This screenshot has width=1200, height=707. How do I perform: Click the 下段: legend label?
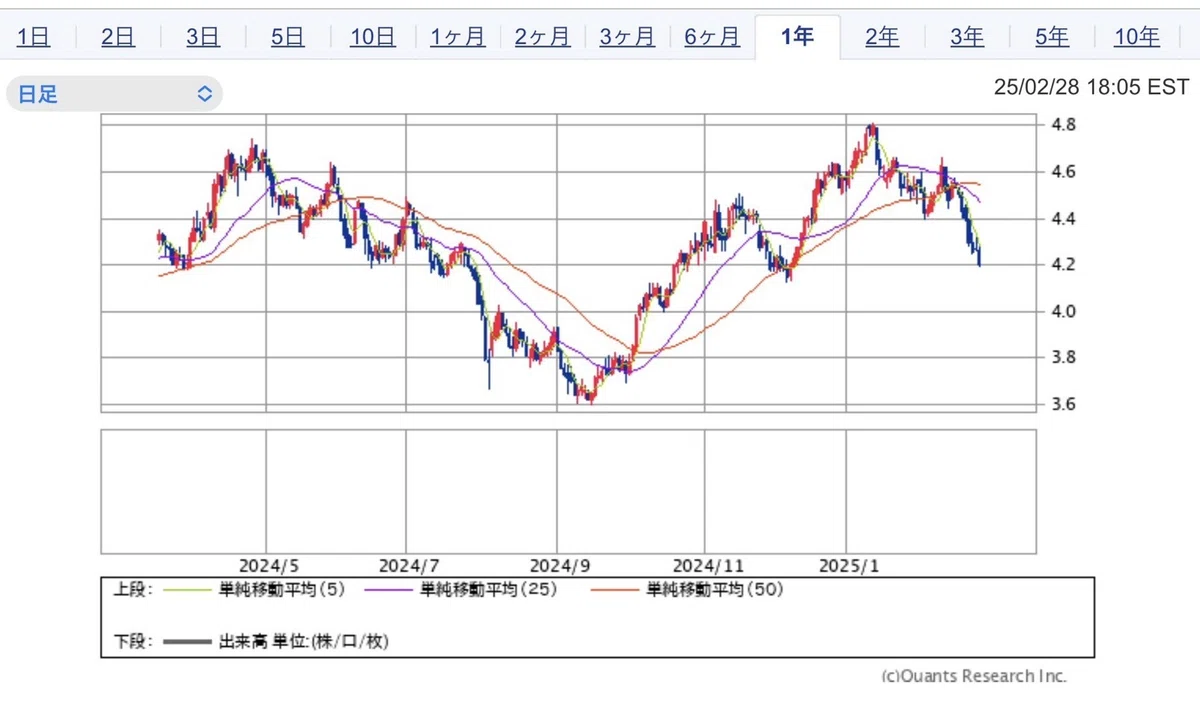coord(132,642)
